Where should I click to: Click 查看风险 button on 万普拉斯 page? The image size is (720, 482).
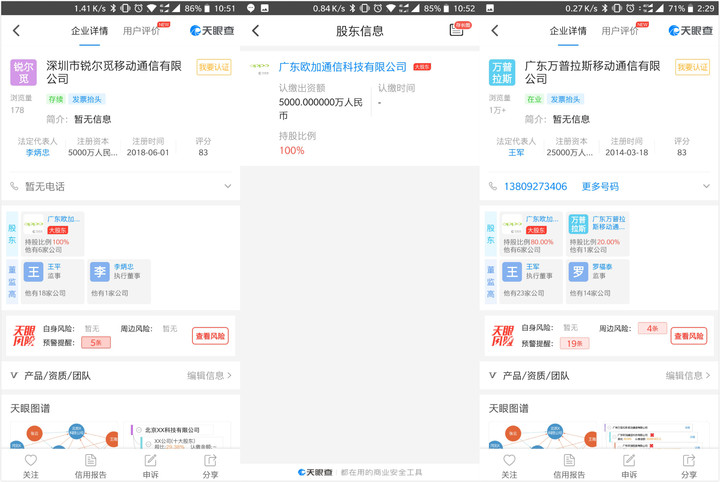point(689,336)
